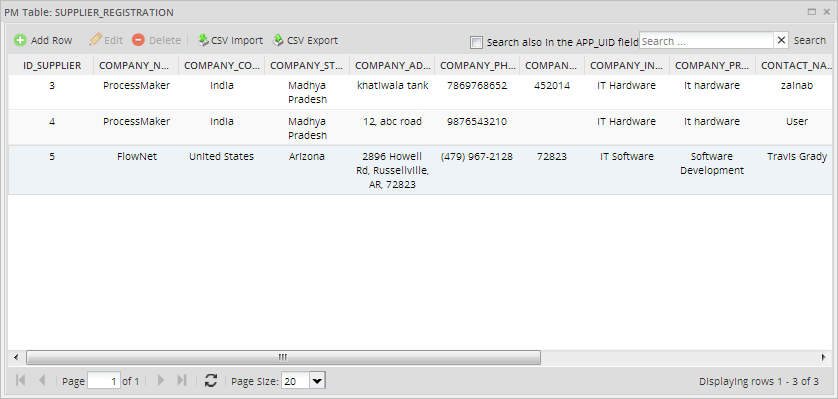Go to the first page arrow icon
Image resolution: width=838 pixels, height=399 pixels.
point(21,381)
